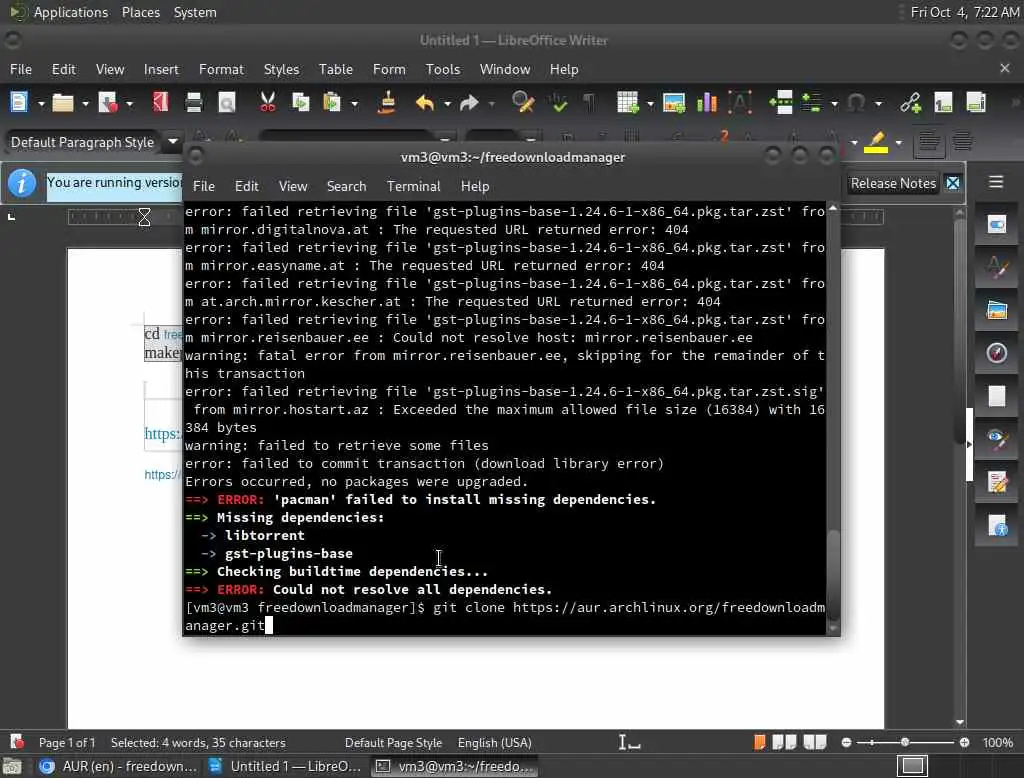Click zoom in plus button in status bar
Viewport: 1024px width, 778px height.
click(x=964, y=743)
